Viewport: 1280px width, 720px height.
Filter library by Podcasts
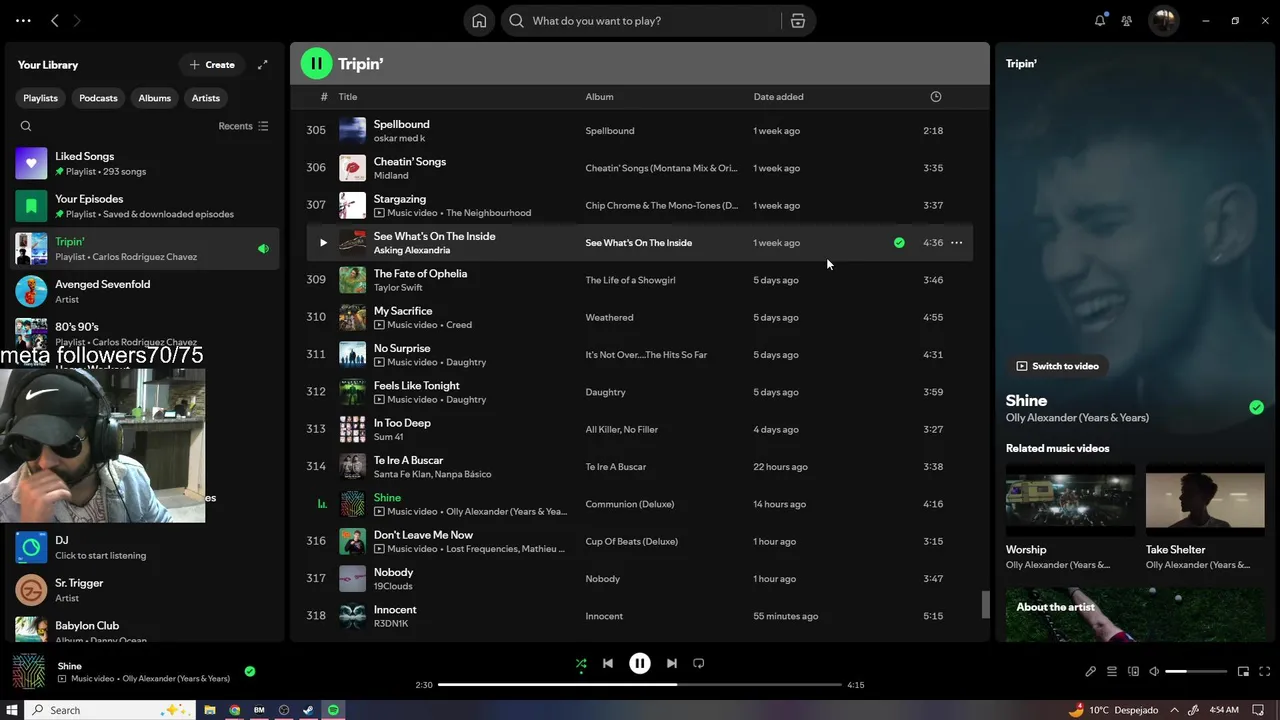tap(98, 98)
